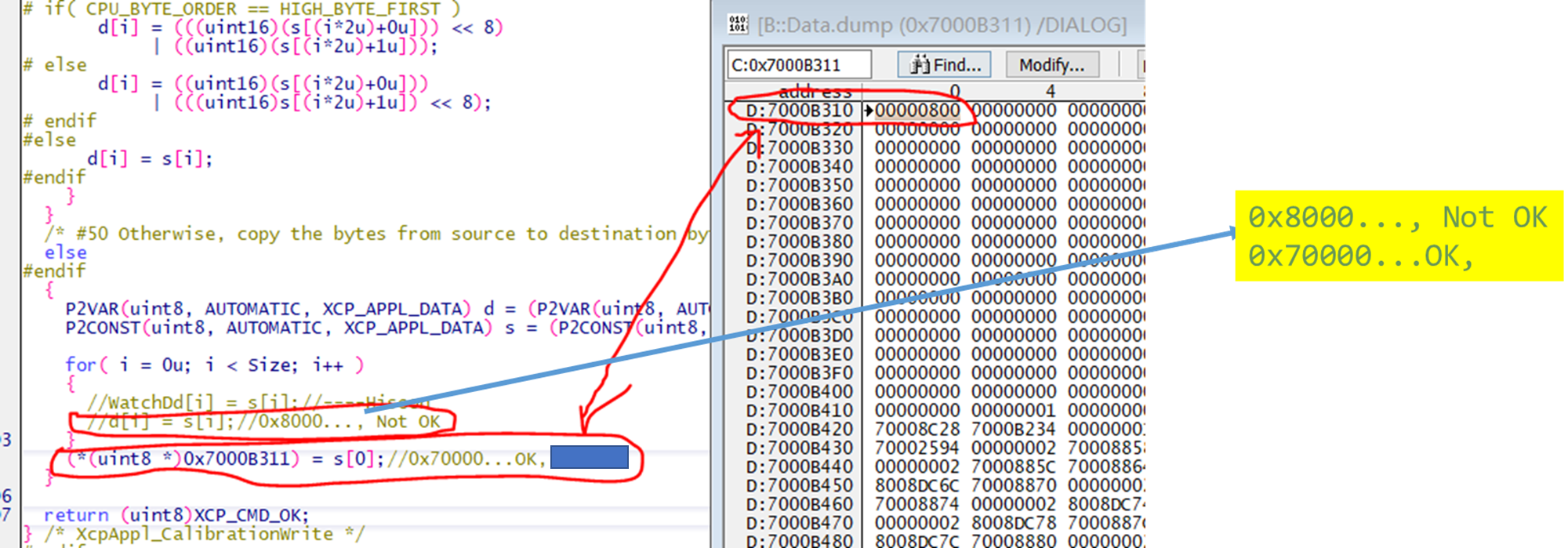Select the 8008DC78 memory value
Screen dimensions: 1568x548
click(x=1014, y=523)
